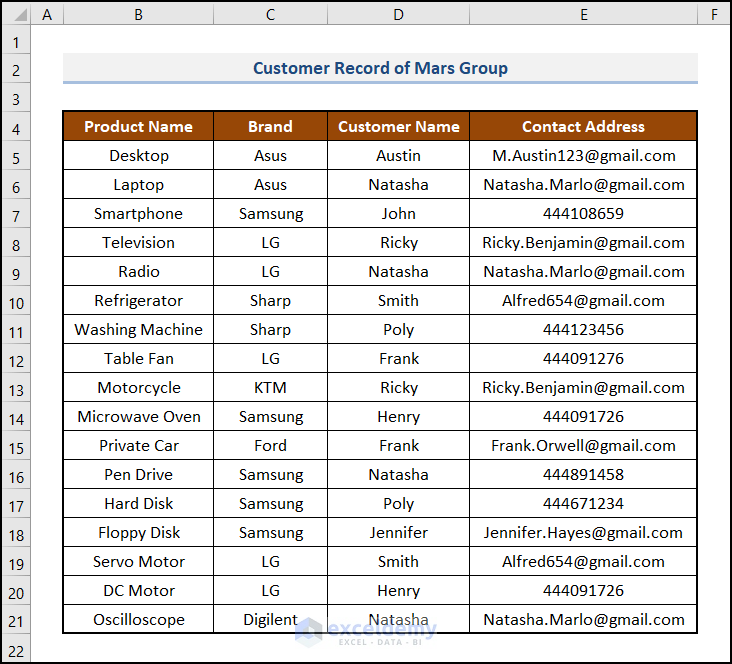732x664 pixels.
Task: Select column C header
Action: 270,15
